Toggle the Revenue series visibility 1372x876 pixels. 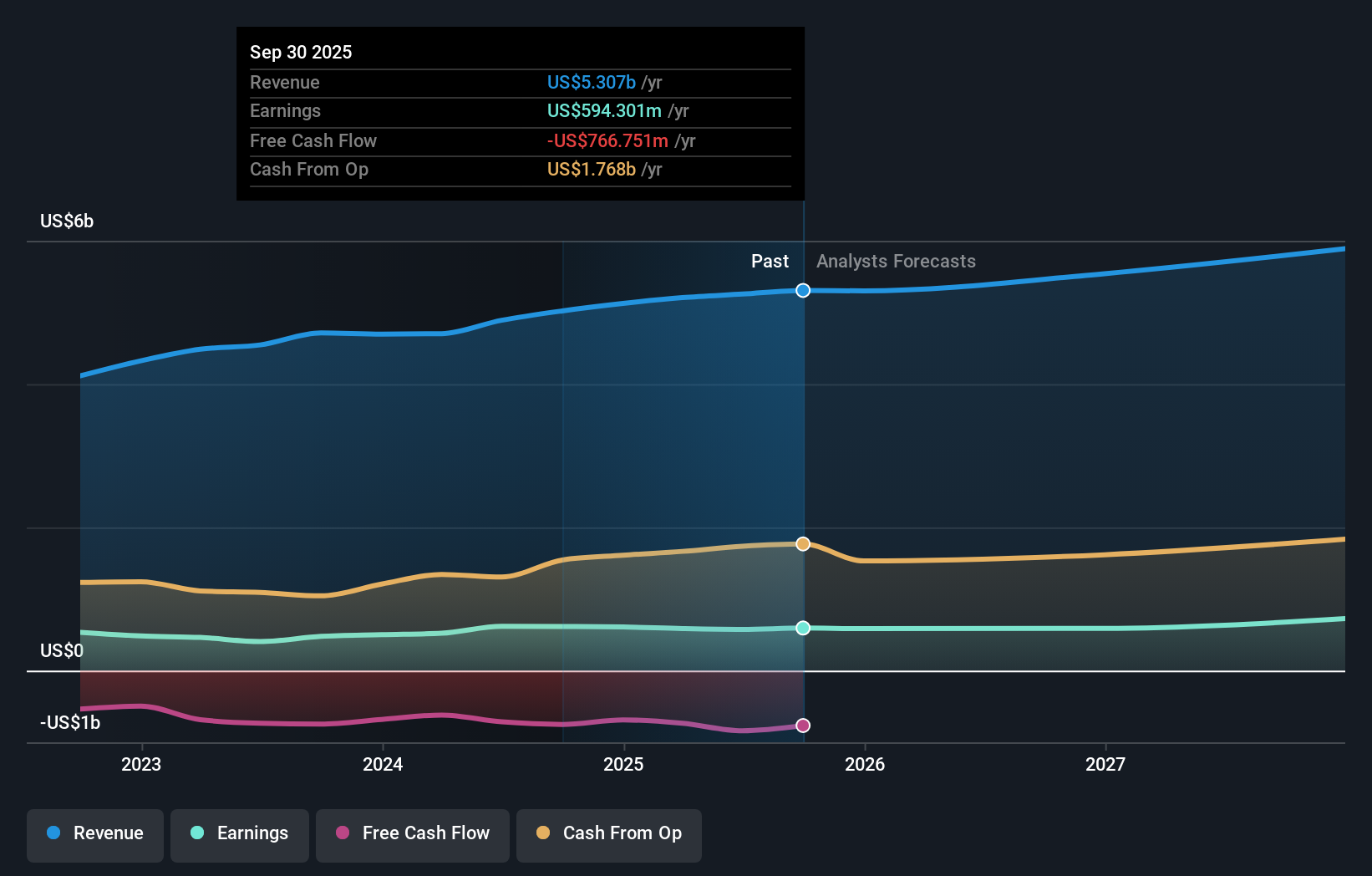[94, 834]
